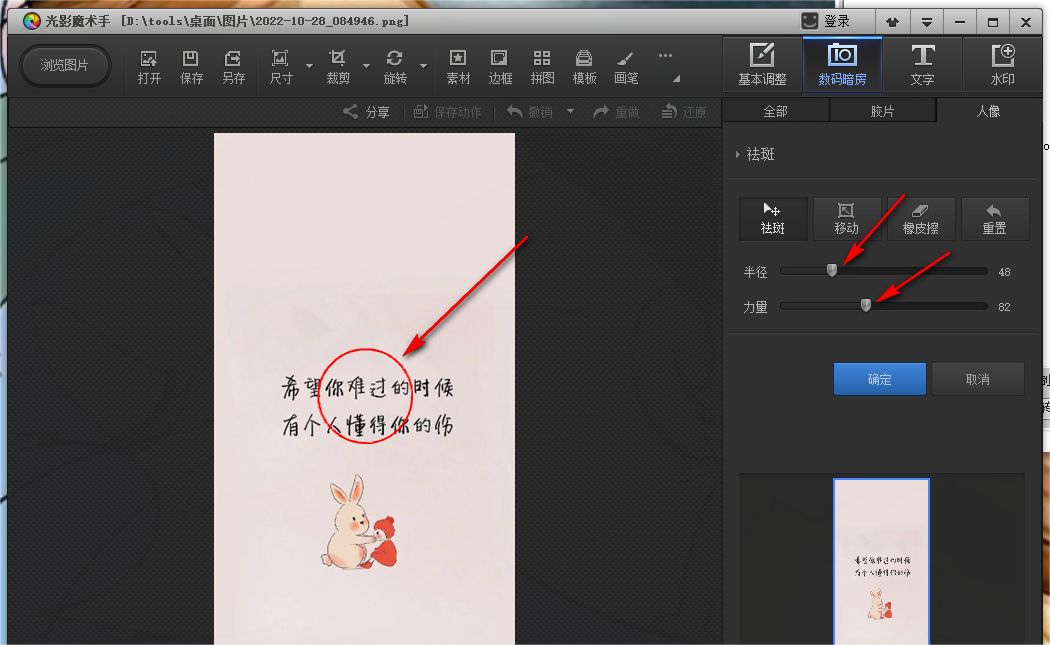Activate the 橡皮擦 (Eraser) mode

(921, 218)
